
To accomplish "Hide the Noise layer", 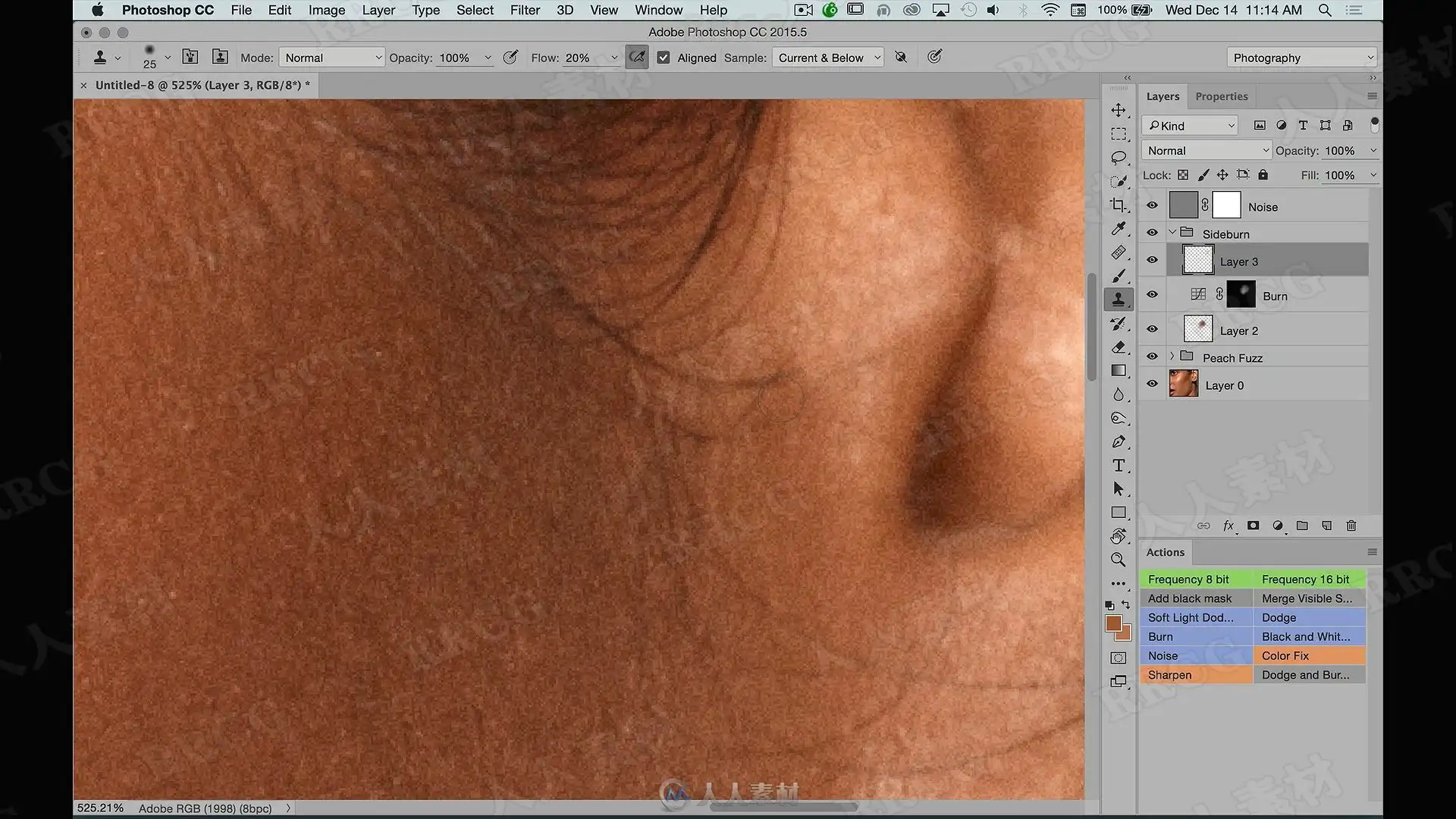I will coord(1152,206).
